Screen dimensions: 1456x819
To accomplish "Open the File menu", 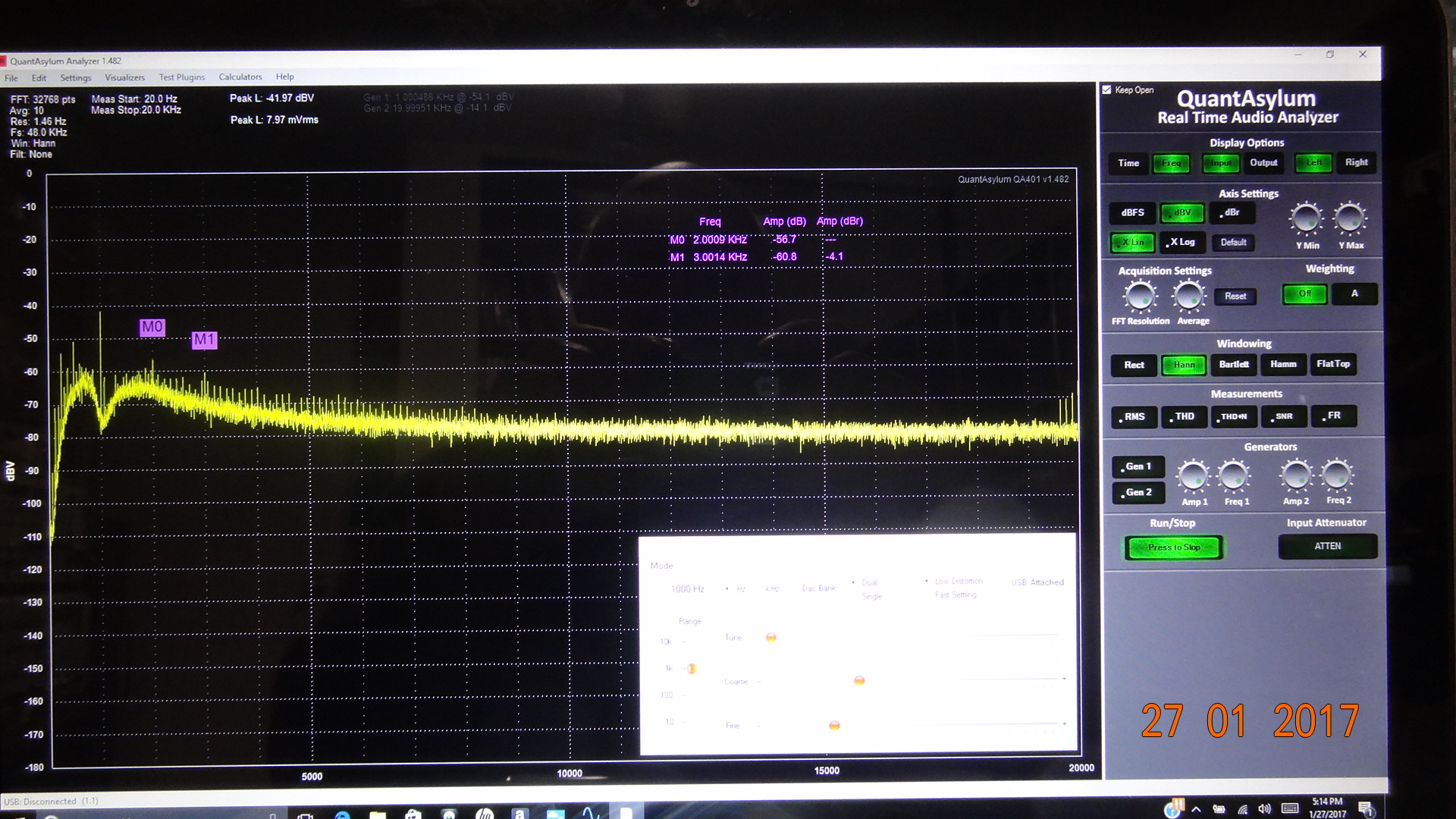I will pos(11,78).
